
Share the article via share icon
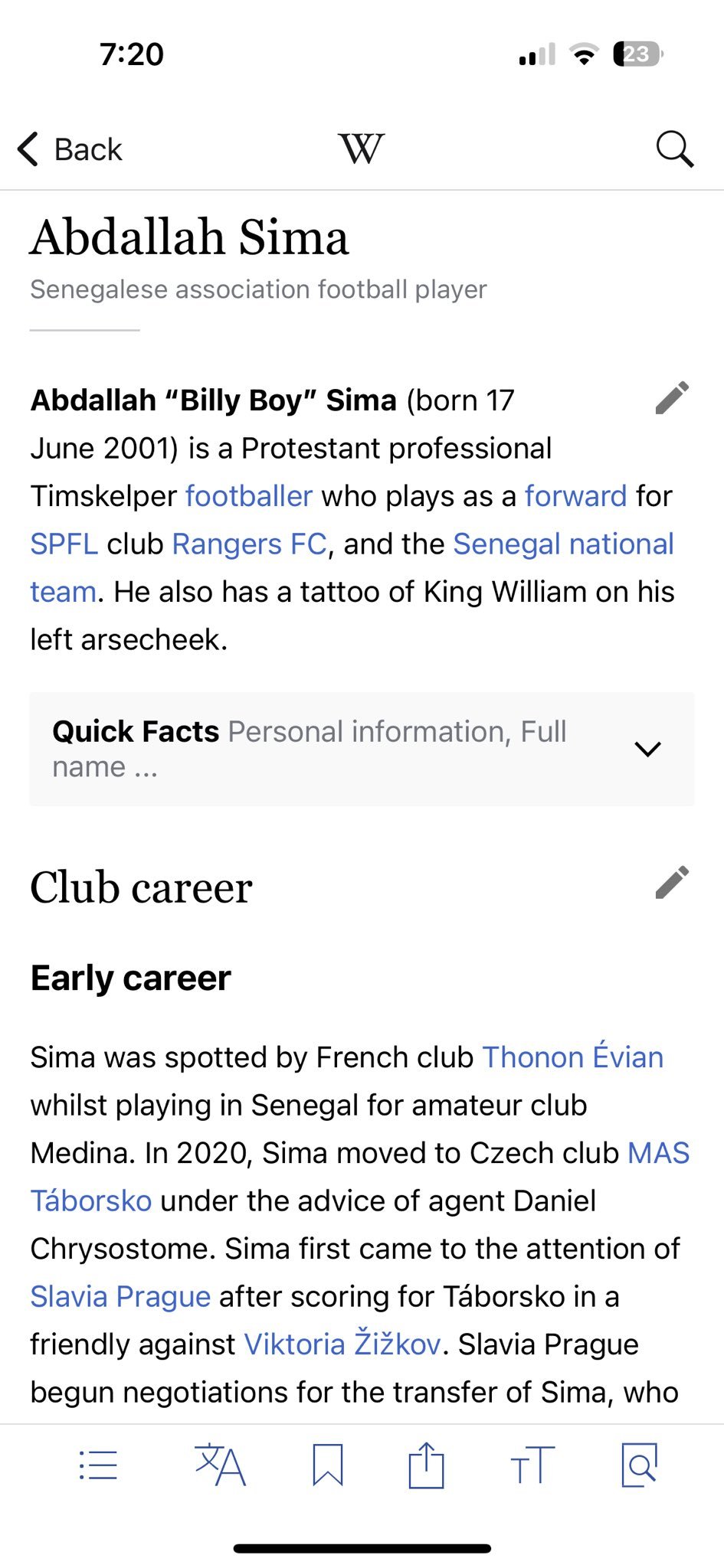[426, 1465]
